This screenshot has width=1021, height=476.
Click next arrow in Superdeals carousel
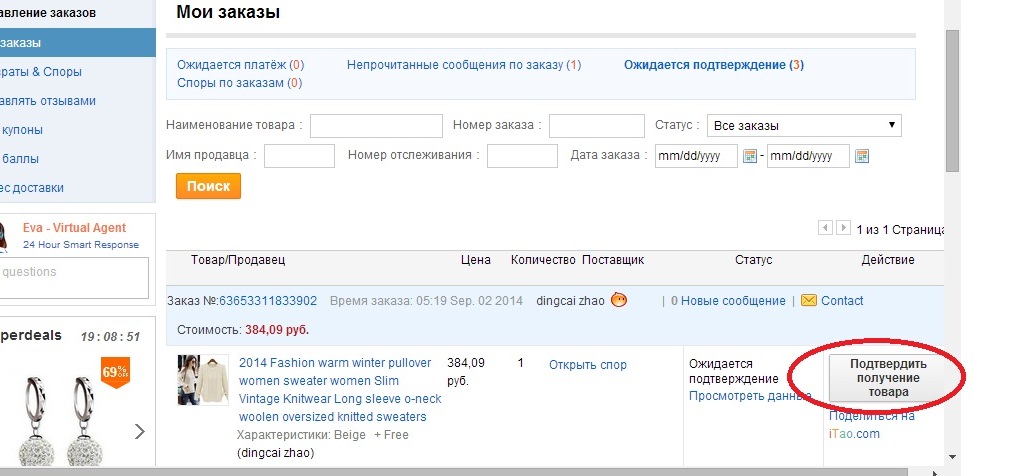140,431
